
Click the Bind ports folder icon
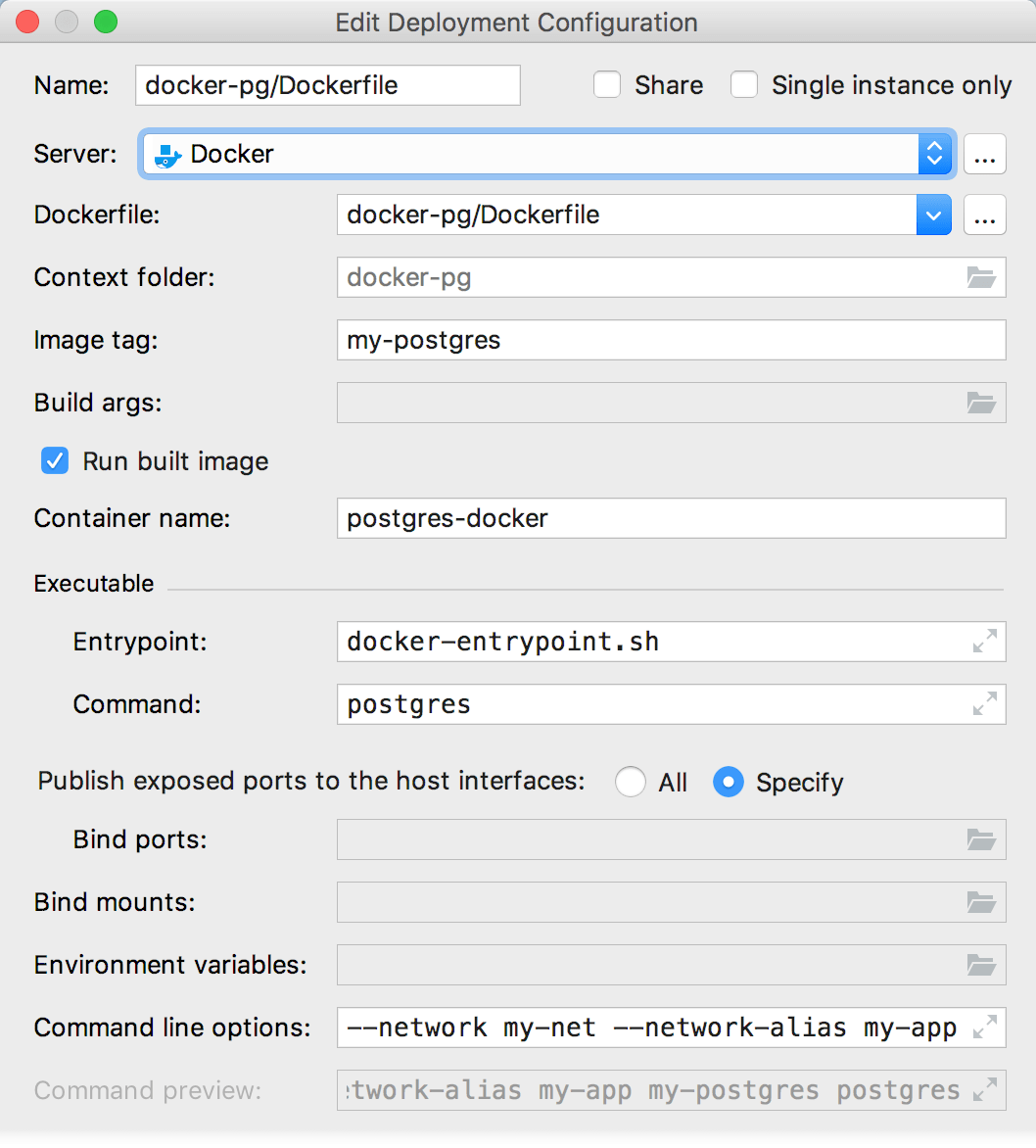(981, 839)
